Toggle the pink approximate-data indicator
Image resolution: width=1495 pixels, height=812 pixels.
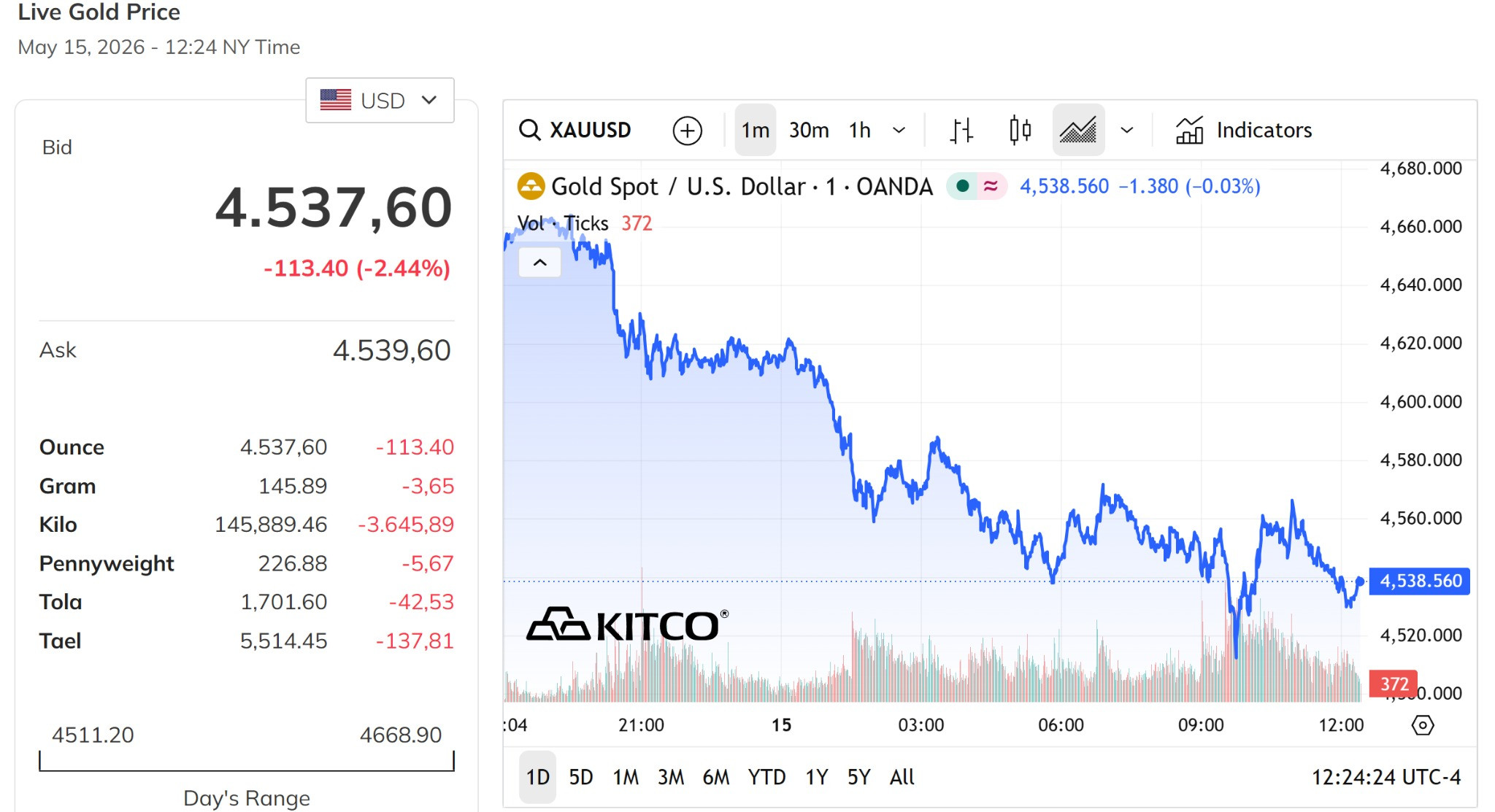coord(991,186)
